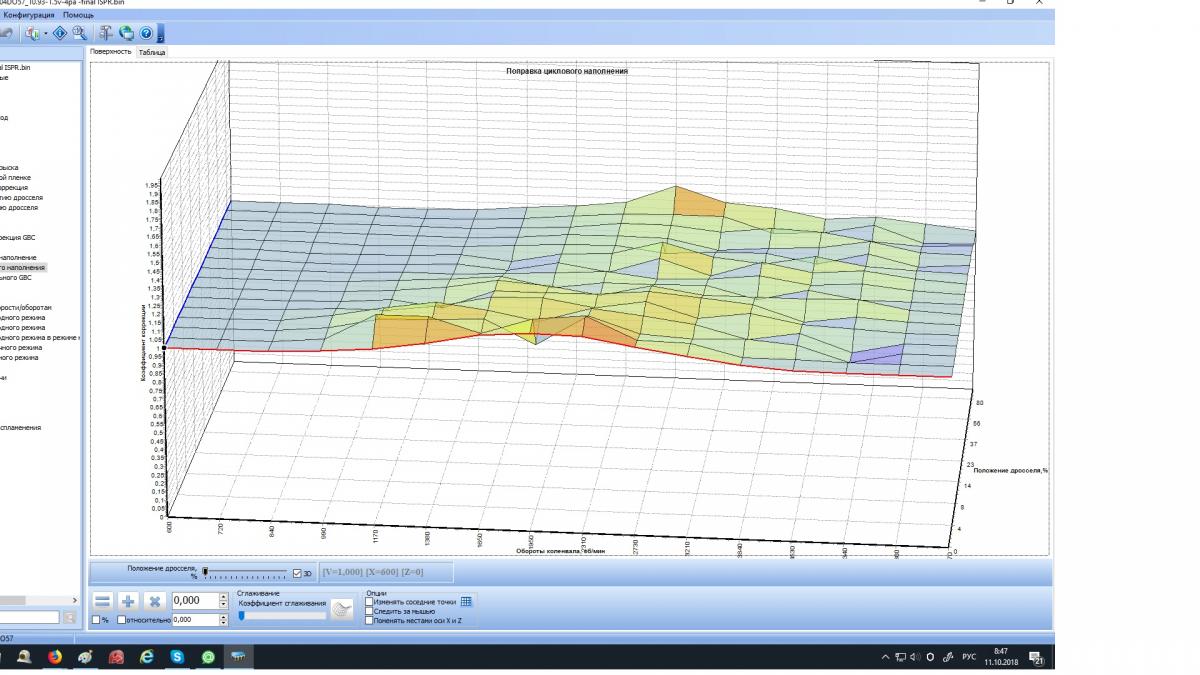The height and width of the screenshot is (675, 1200).
Task: Enable Следить за мышью checkbox
Action: (x=370, y=611)
